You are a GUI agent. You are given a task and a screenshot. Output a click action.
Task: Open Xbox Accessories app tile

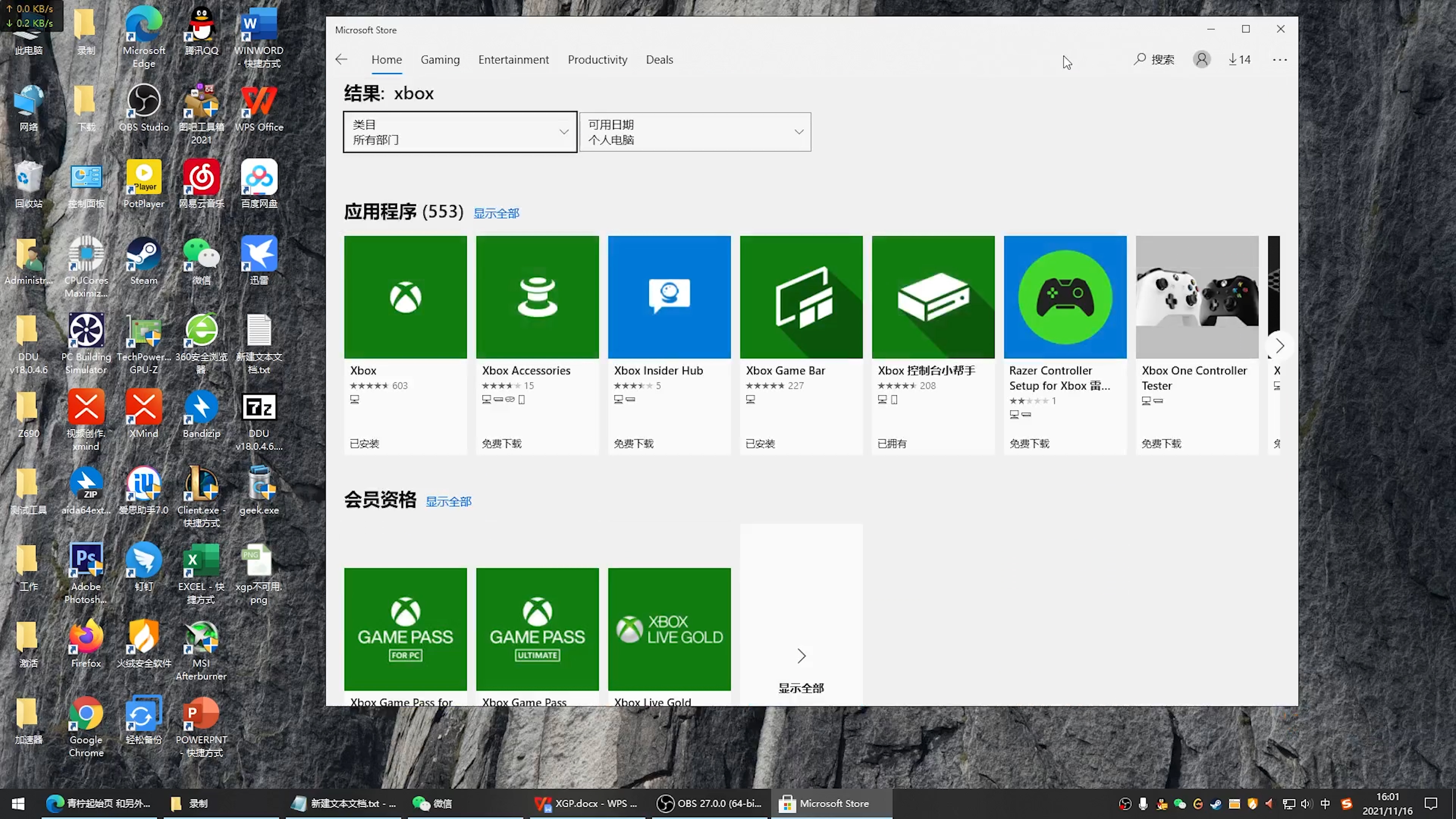[537, 345]
